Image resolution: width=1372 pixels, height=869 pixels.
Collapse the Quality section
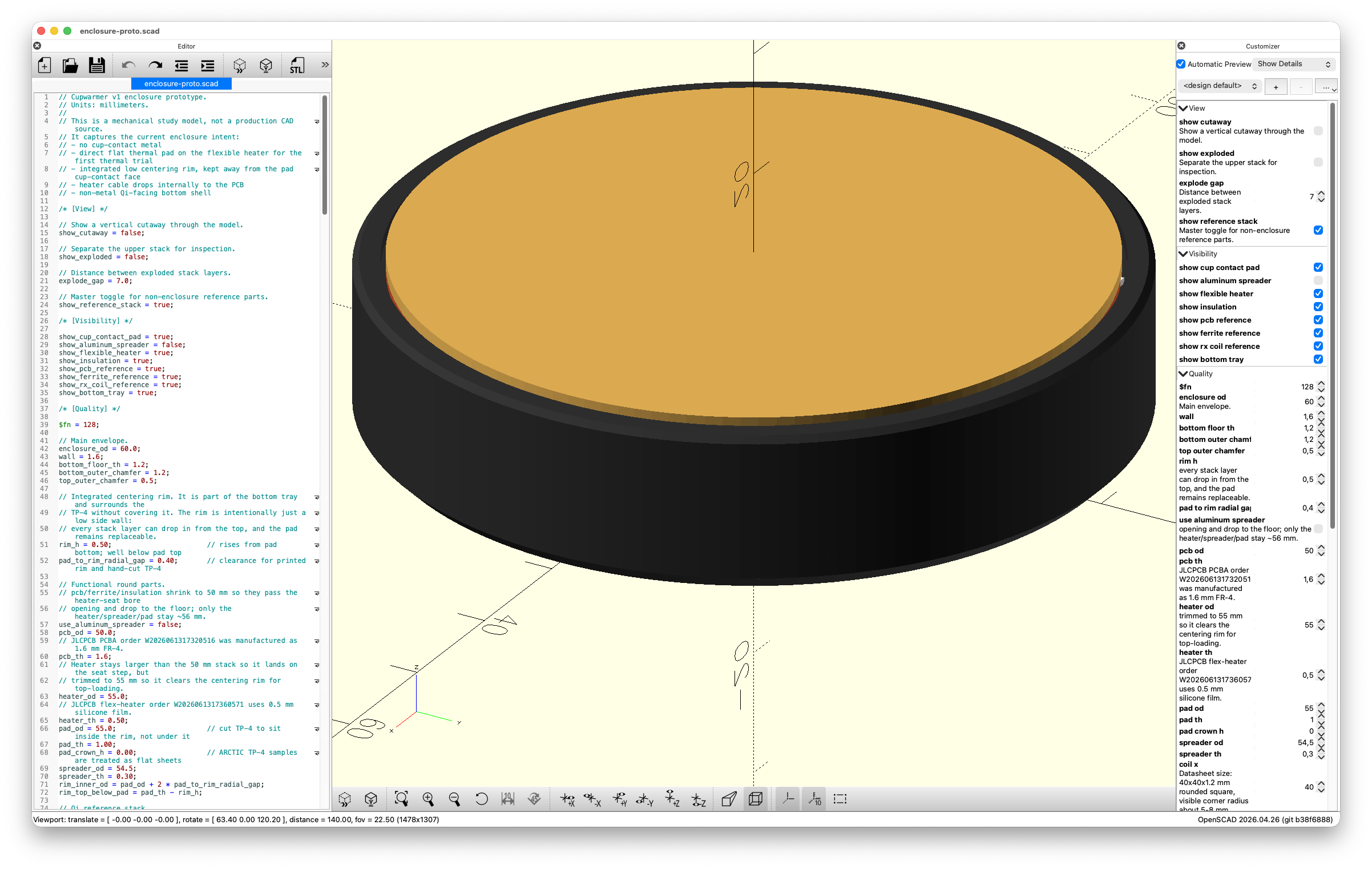coord(1183,373)
